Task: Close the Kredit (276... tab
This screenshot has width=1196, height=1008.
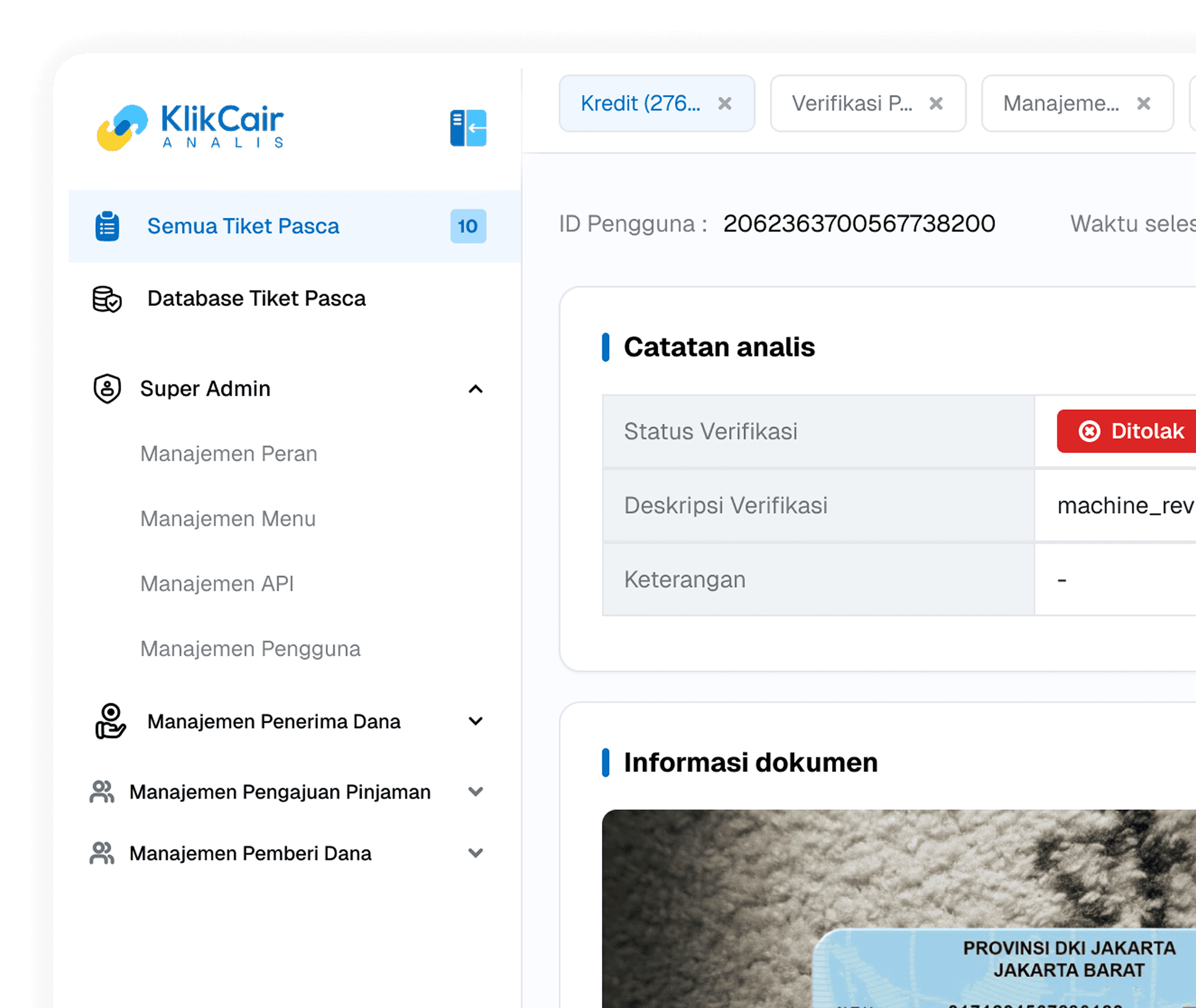Action: click(725, 104)
